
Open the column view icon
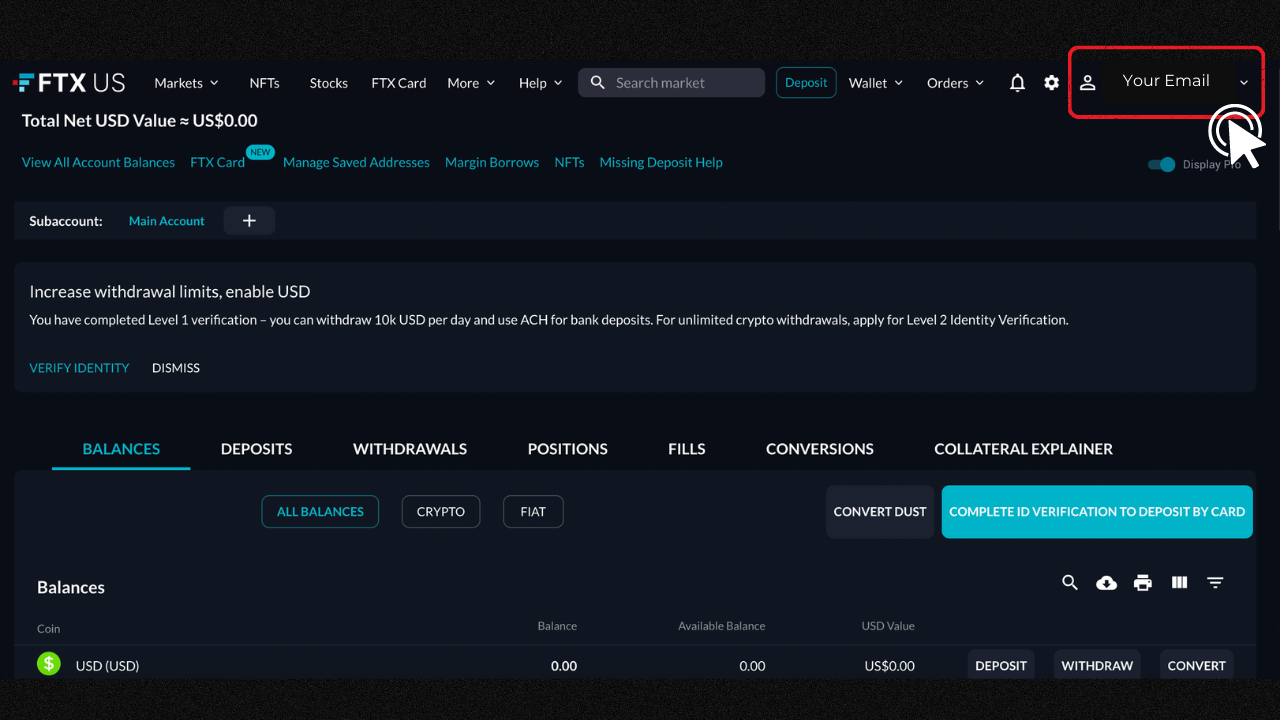[1179, 582]
